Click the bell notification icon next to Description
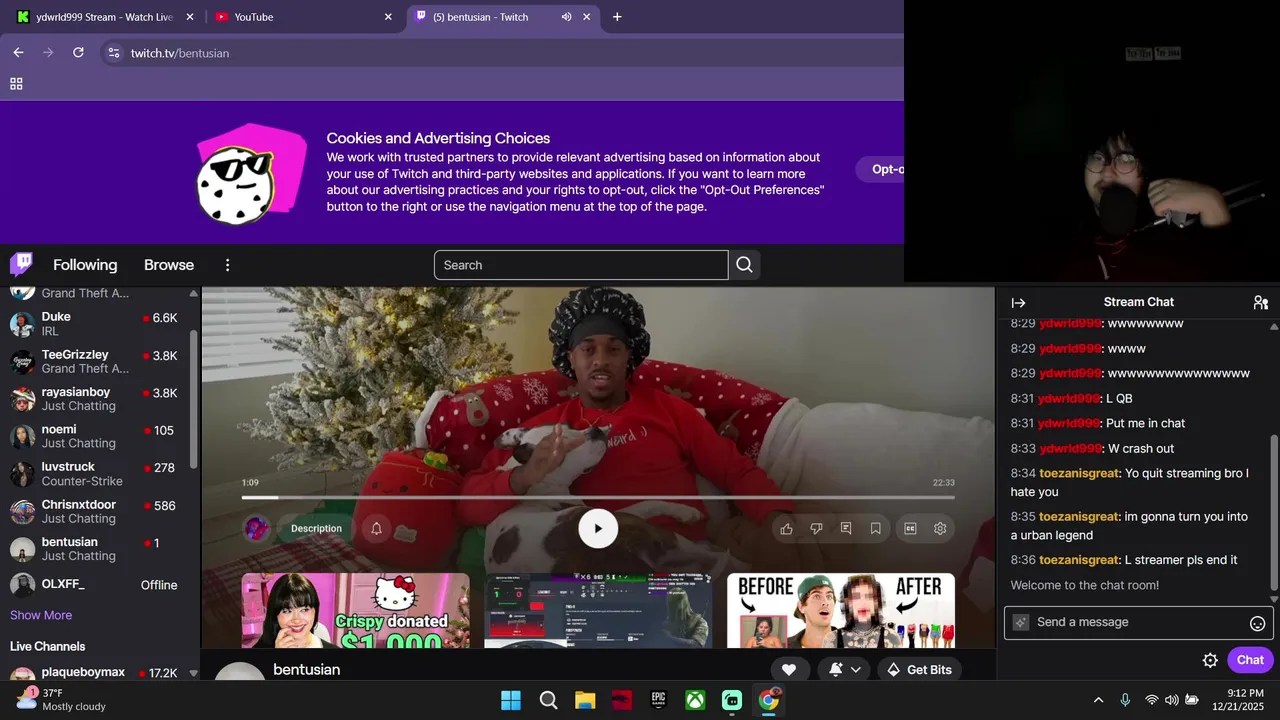The height and width of the screenshot is (720, 1280). (376, 529)
